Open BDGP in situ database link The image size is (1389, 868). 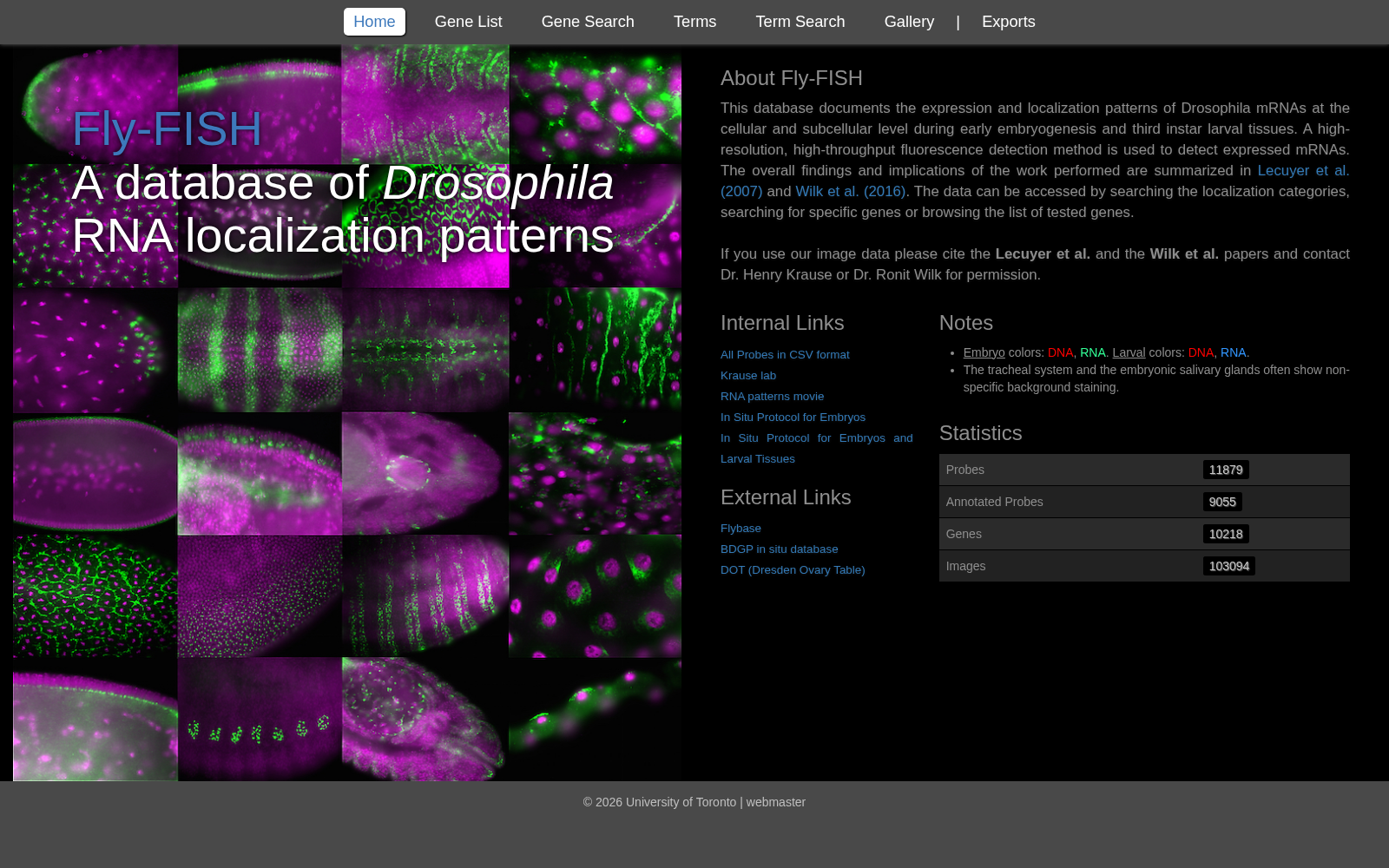coord(779,549)
